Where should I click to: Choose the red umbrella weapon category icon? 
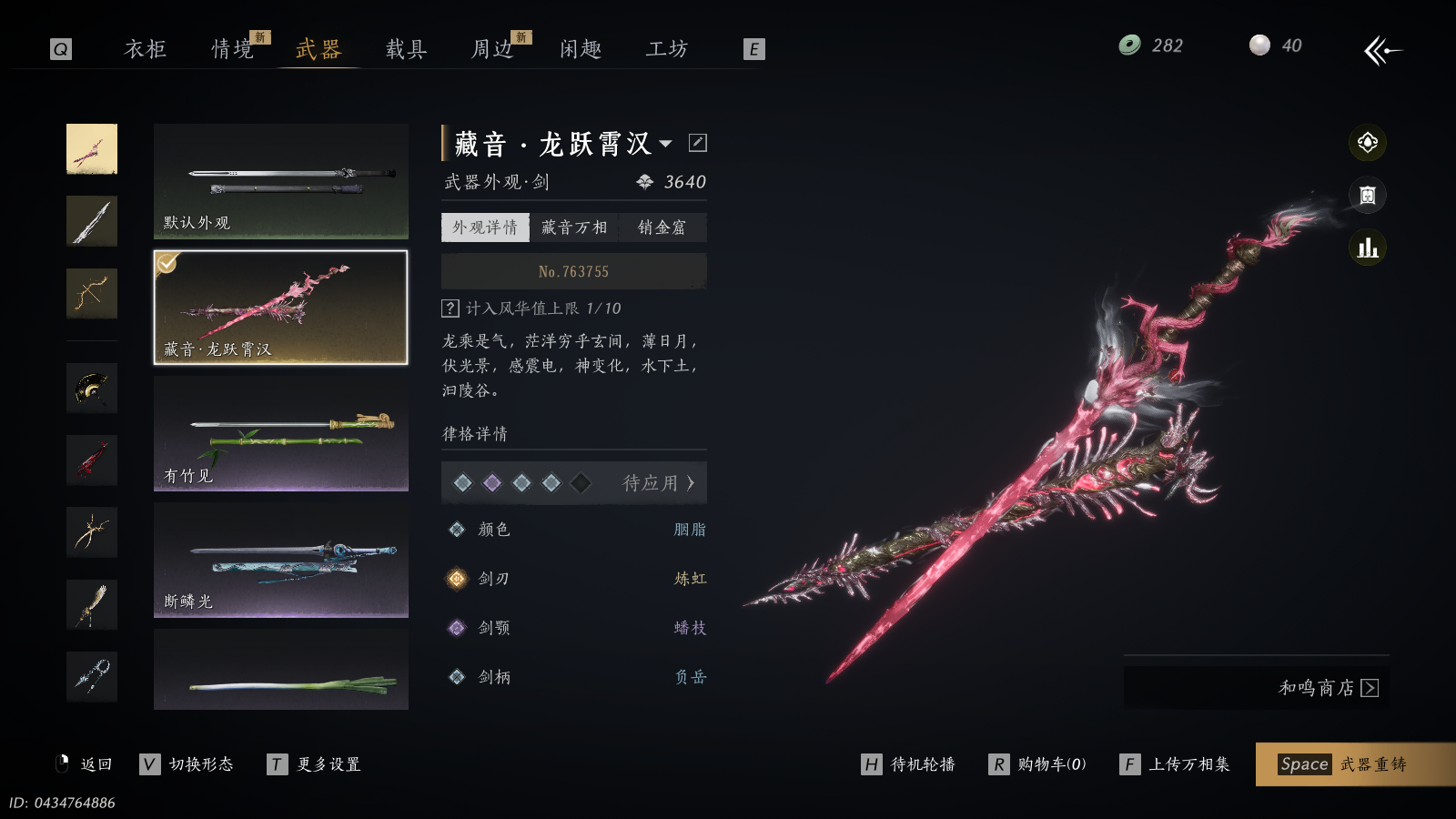coord(92,460)
